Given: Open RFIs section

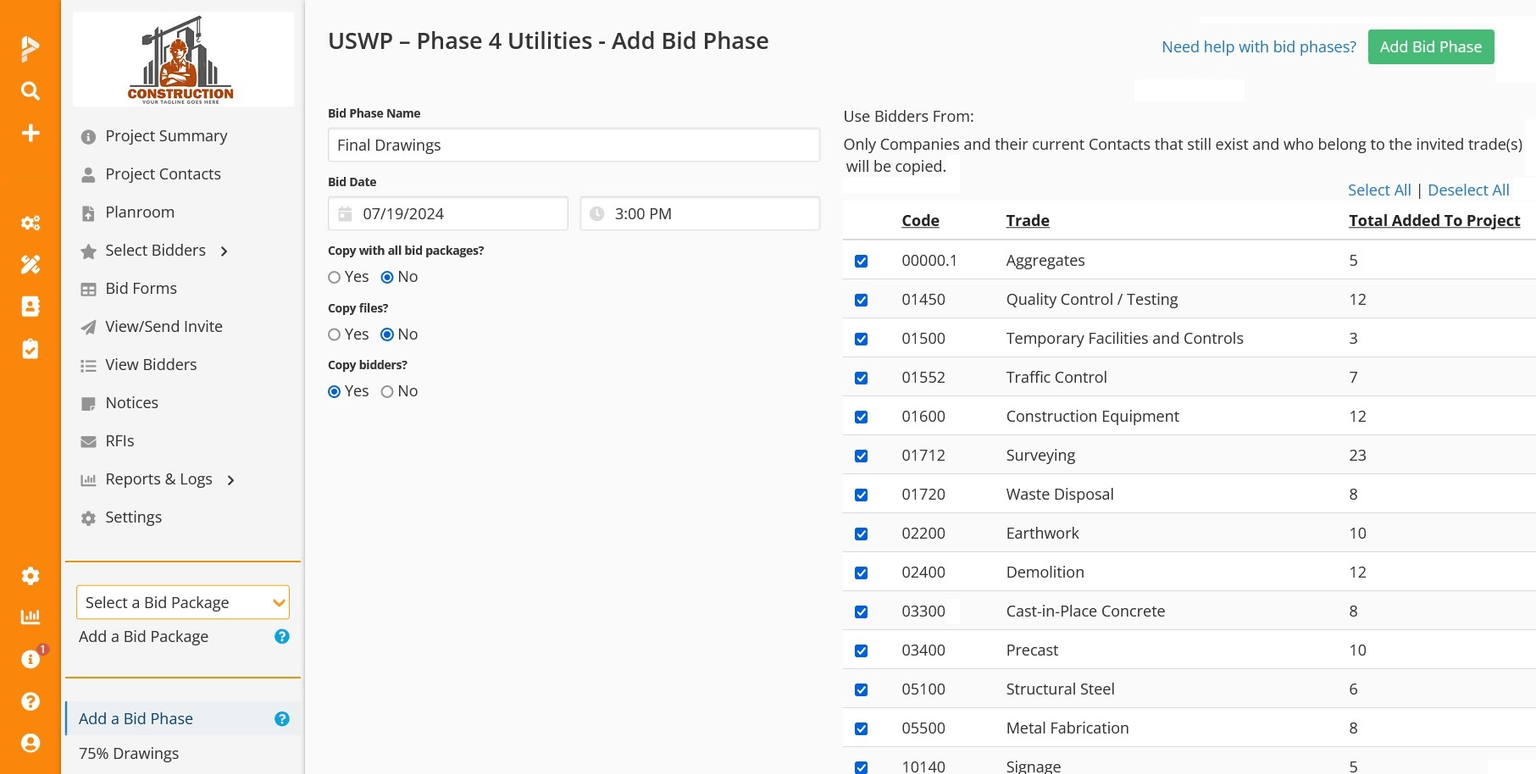Looking at the screenshot, I should pyautogui.click(x=120, y=440).
